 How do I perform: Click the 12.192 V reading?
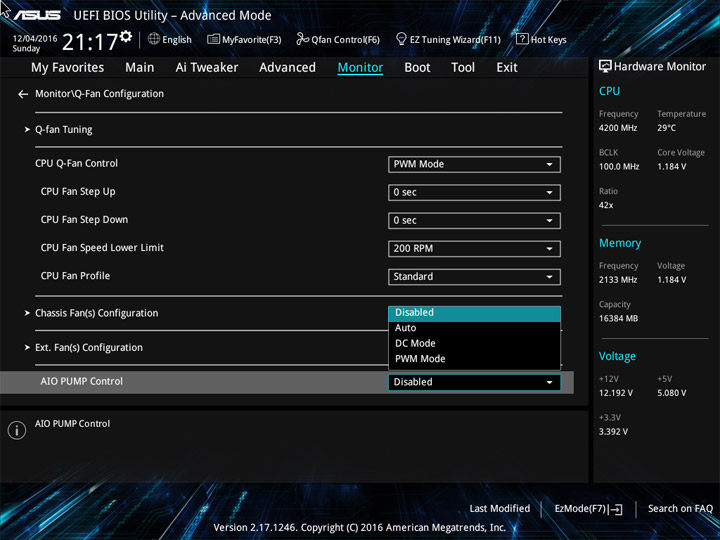[x=616, y=393]
